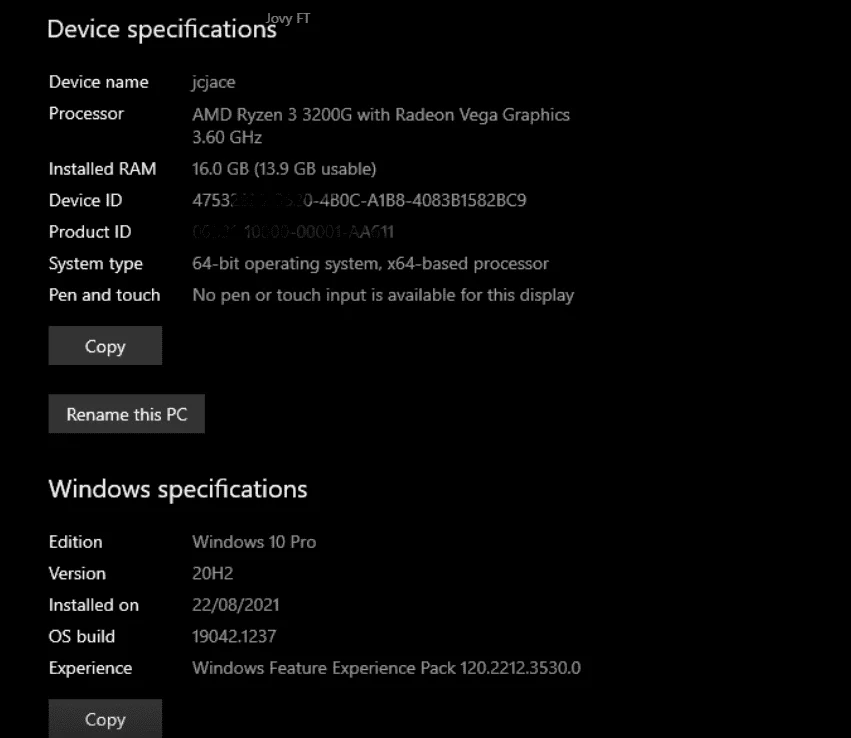Viewport: 851px width, 738px height.
Task: Select the 16.0 GB installed RAM value
Action: coord(284,169)
